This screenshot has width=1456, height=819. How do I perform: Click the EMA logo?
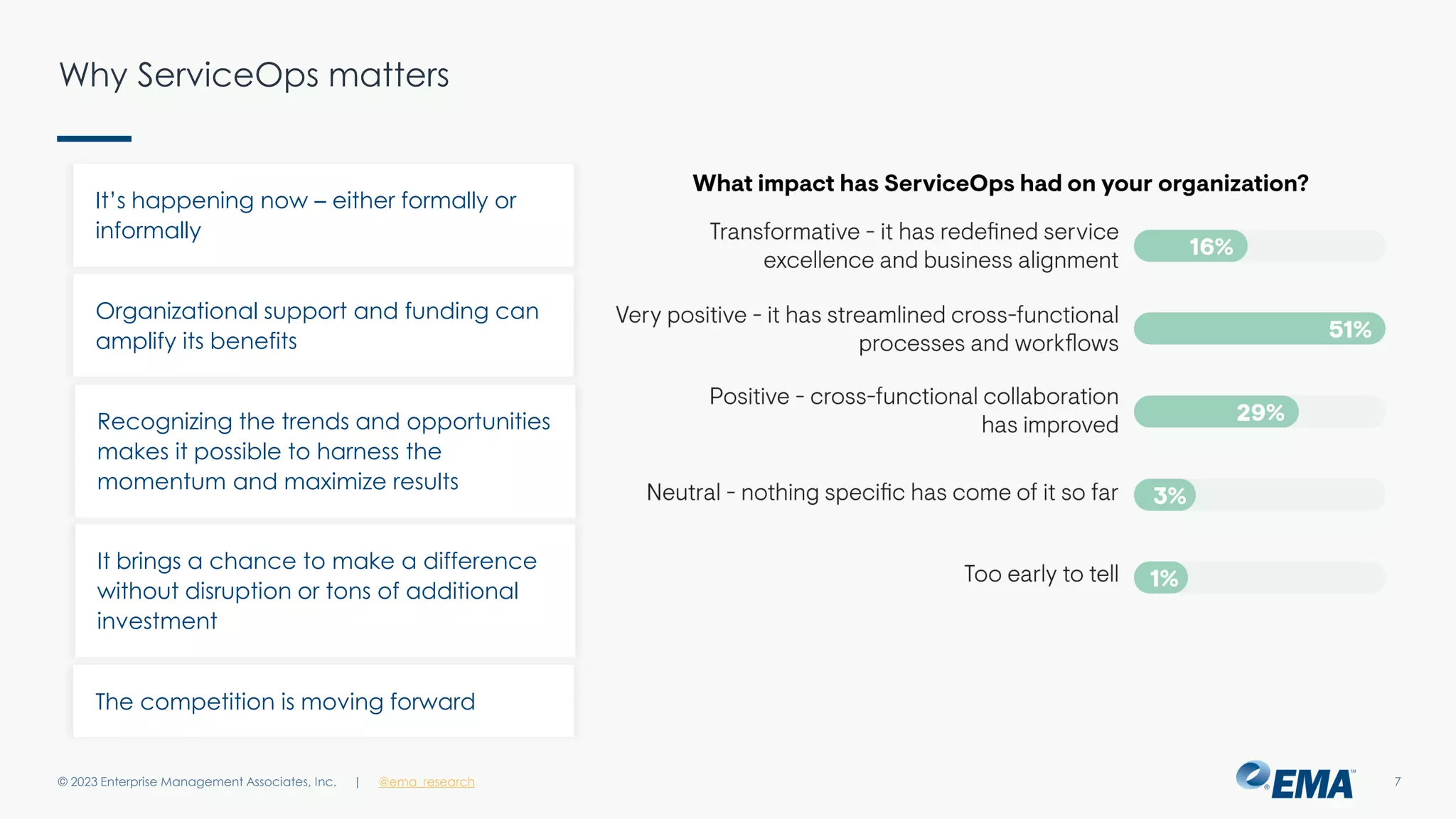[1295, 781]
